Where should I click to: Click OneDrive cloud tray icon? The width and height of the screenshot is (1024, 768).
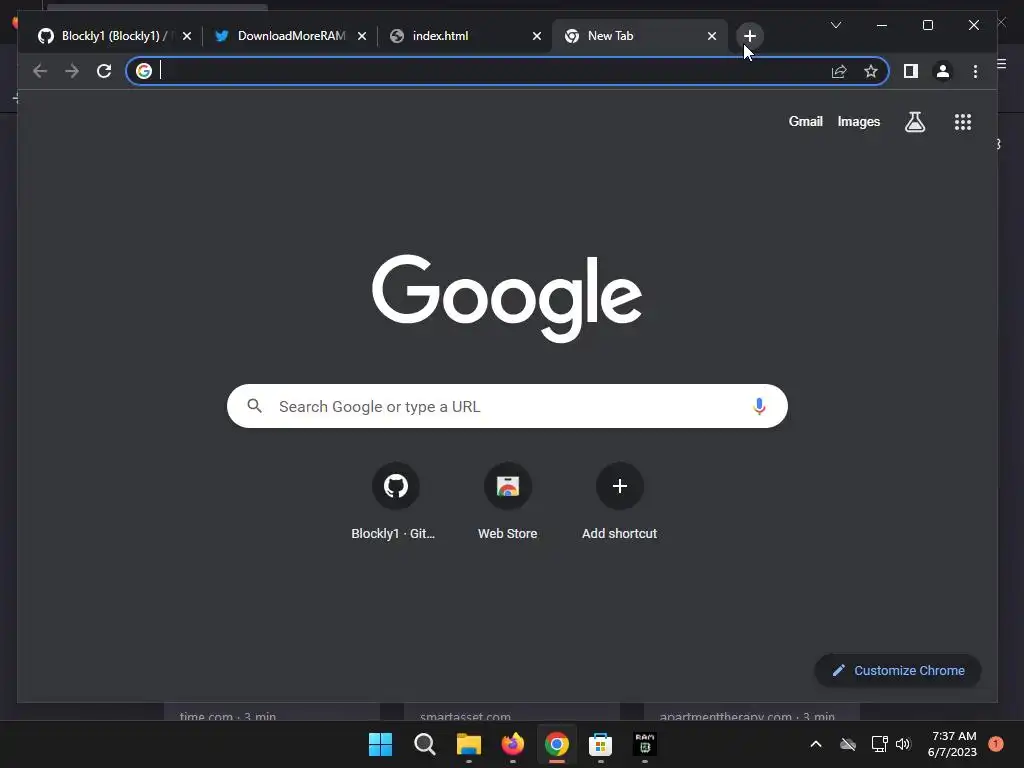point(848,744)
